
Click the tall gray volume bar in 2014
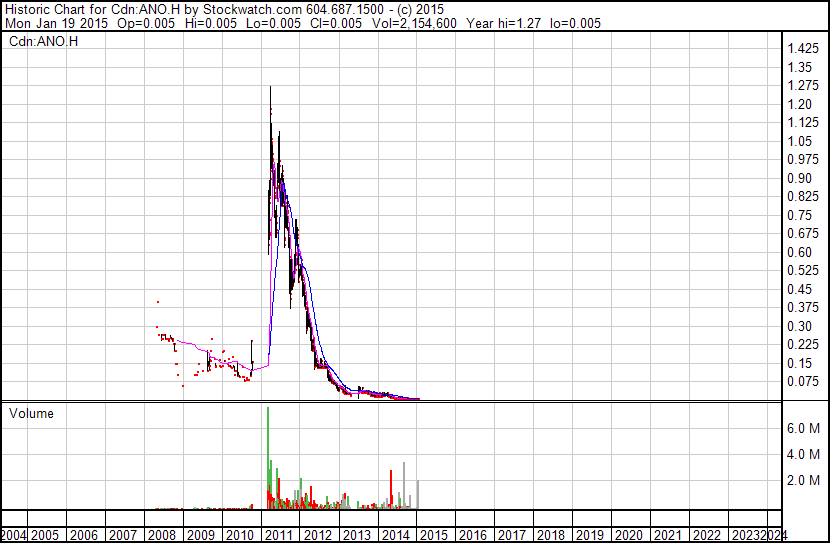(x=404, y=486)
